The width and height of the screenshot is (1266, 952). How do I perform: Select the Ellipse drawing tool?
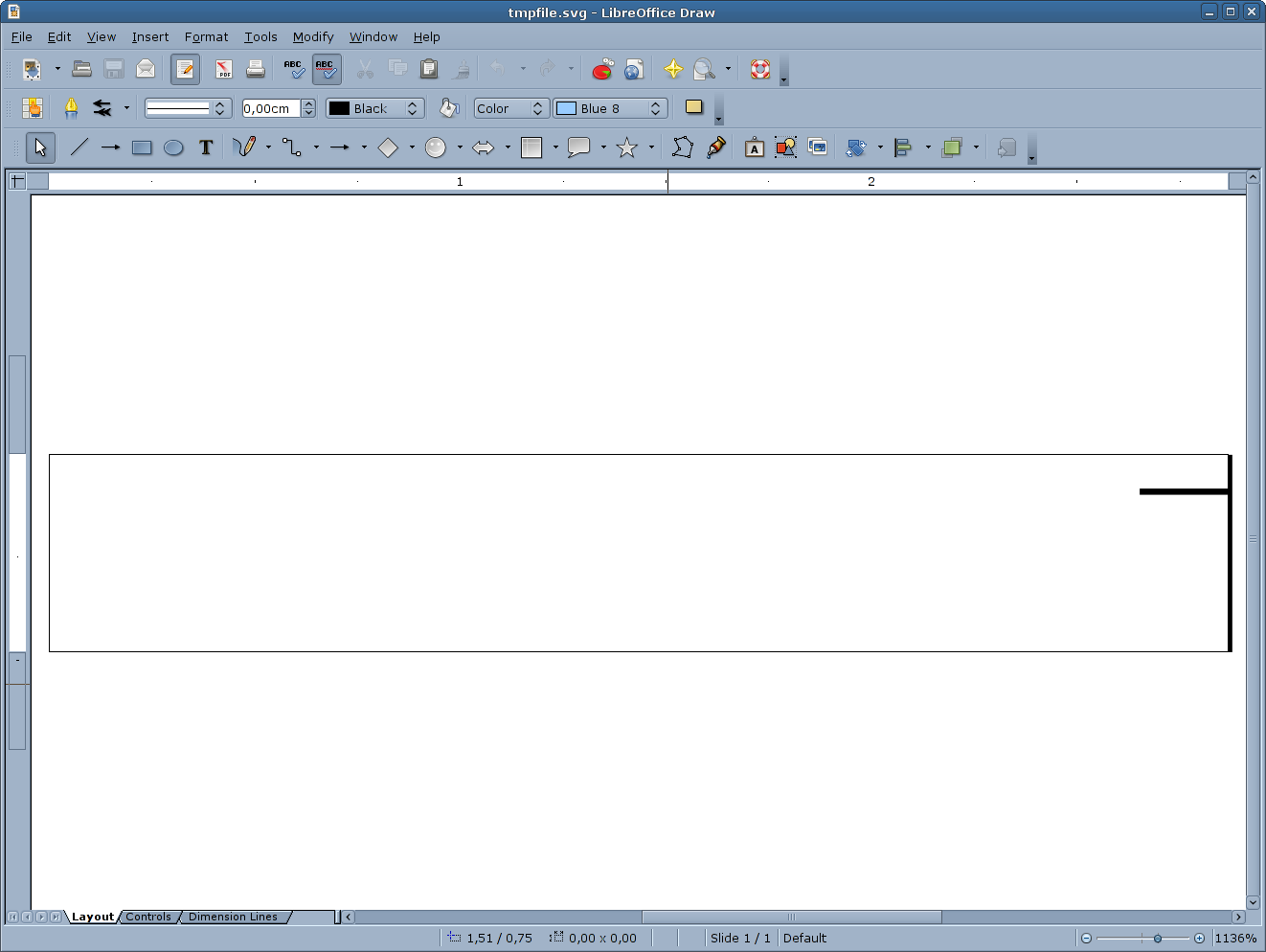click(x=173, y=147)
